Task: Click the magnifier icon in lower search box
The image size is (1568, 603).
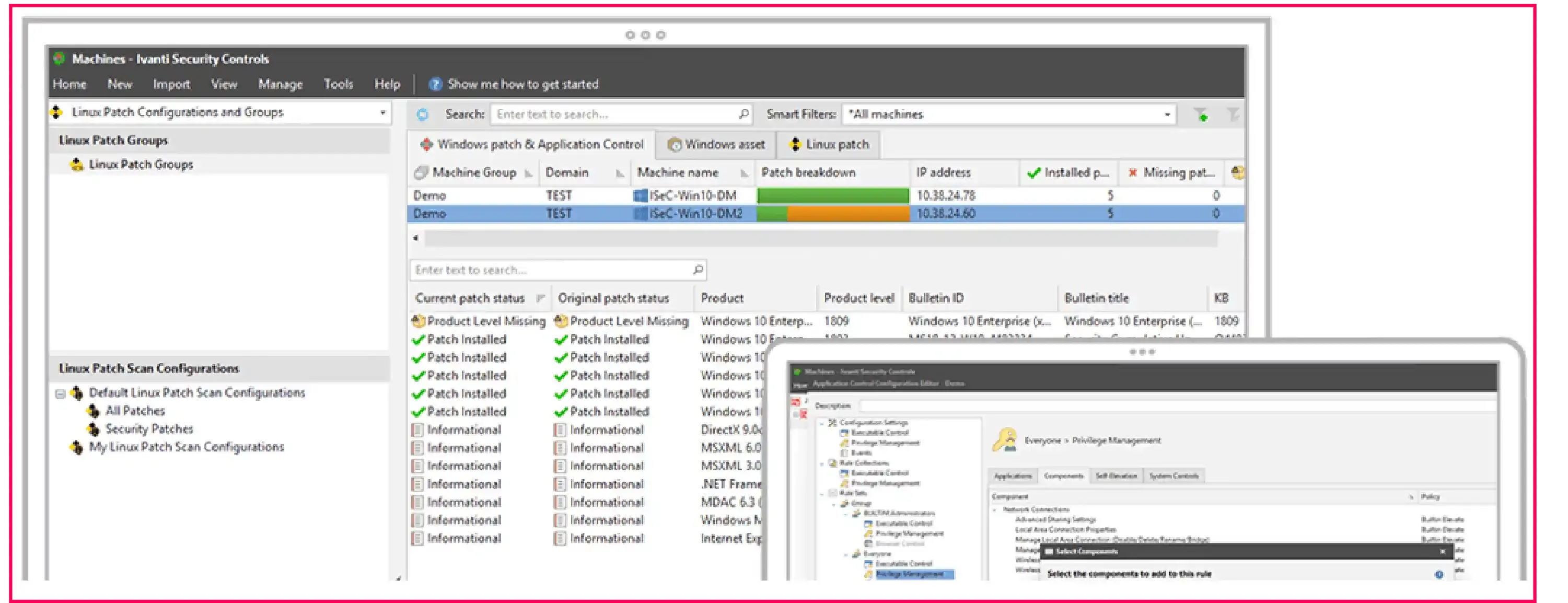Action: 698,270
